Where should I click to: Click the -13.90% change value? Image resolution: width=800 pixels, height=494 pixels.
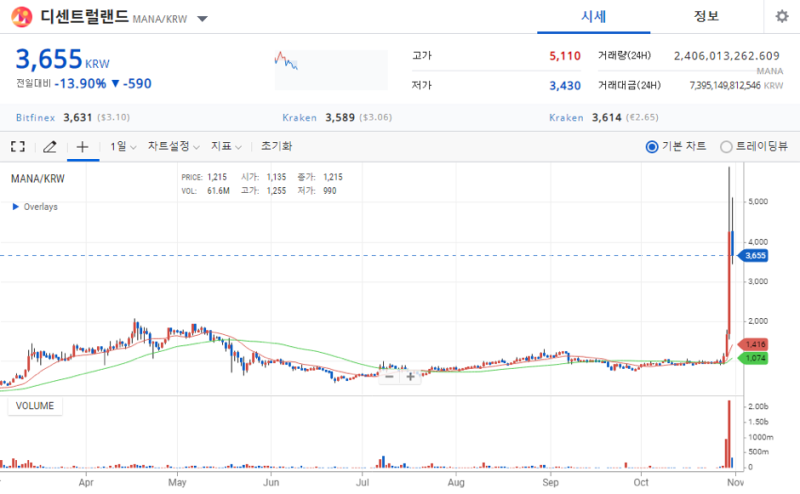pyautogui.click(x=81, y=84)
